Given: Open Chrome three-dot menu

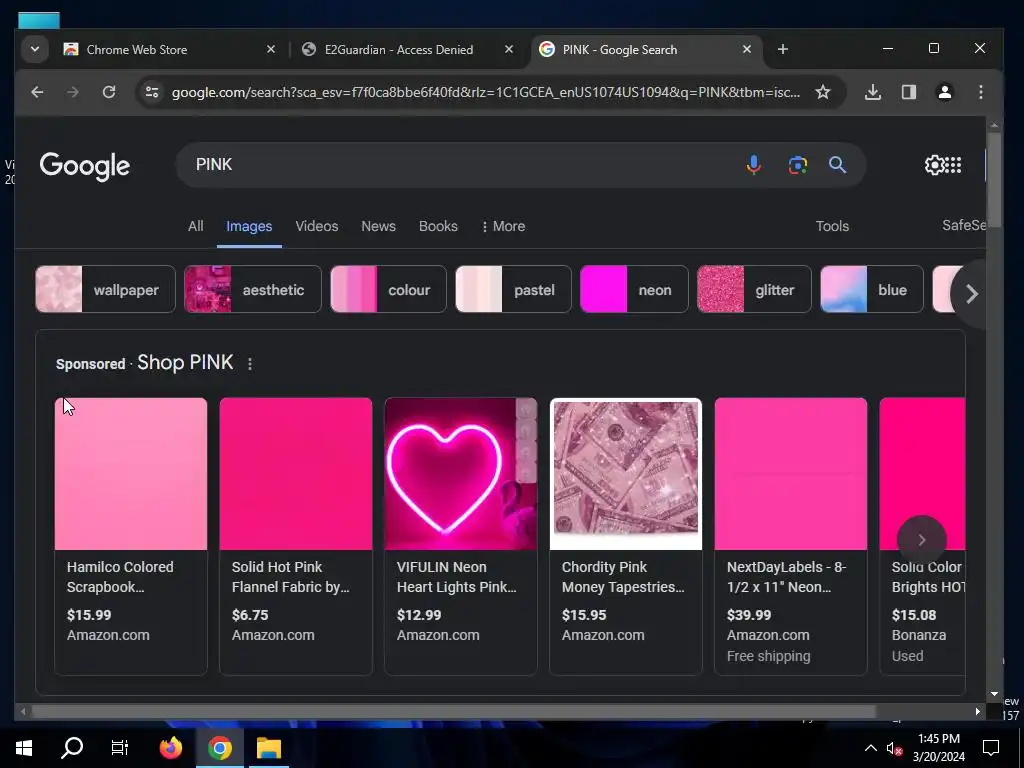Looking at the screenshot, I should tap(981, 92).
